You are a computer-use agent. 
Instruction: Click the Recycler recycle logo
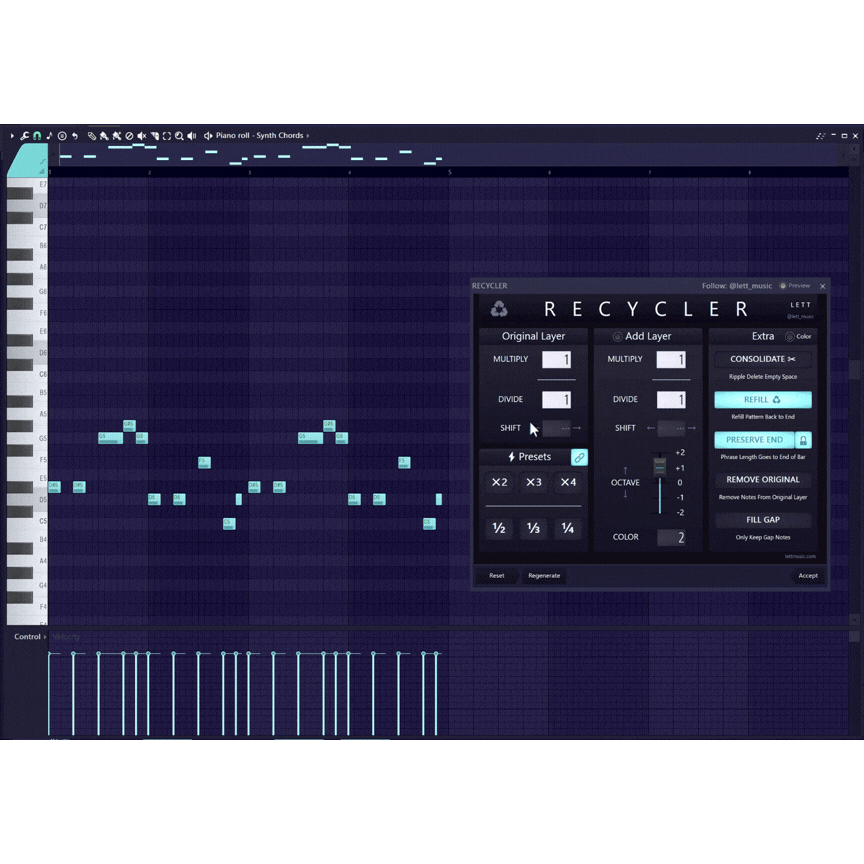(x=499, y=309)
